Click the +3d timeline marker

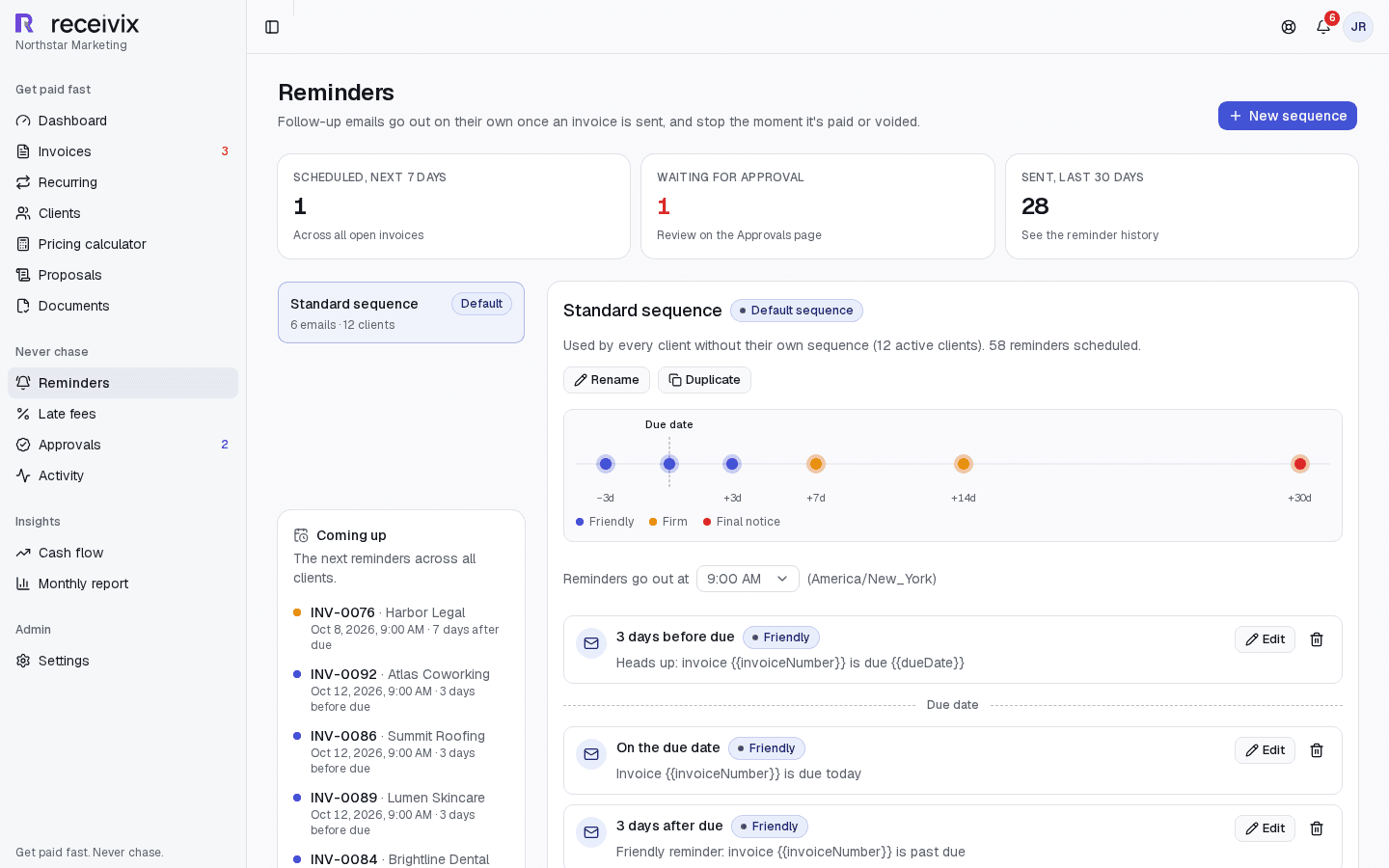tap(732, 464)
